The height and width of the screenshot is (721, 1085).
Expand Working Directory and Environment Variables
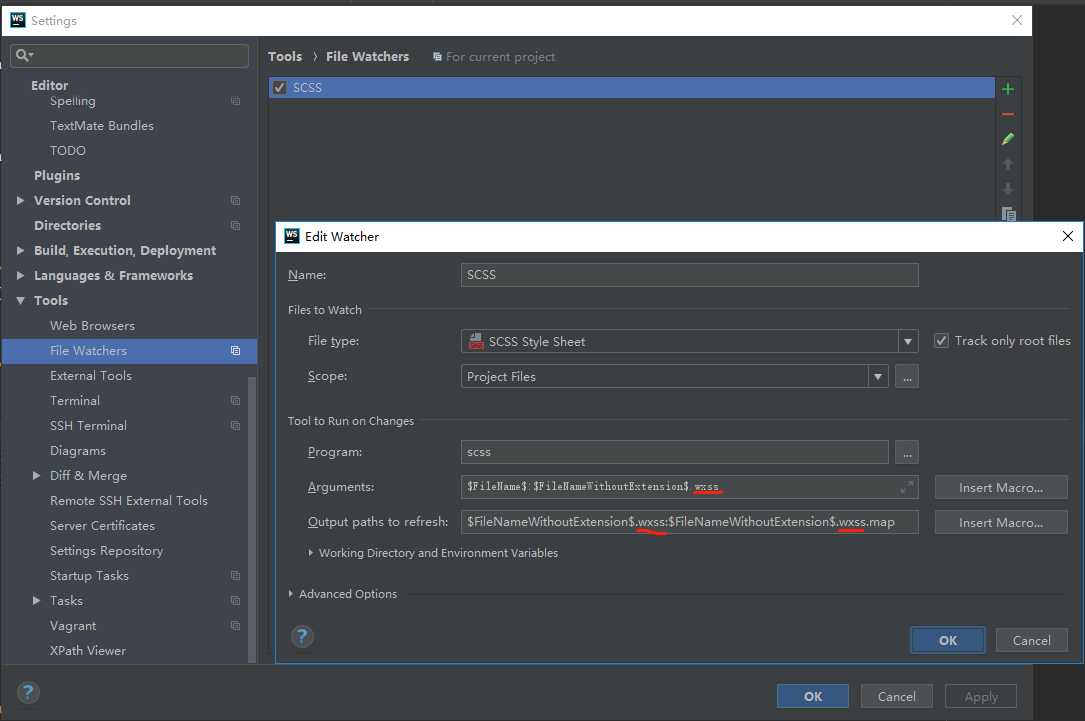coord(311,553)
